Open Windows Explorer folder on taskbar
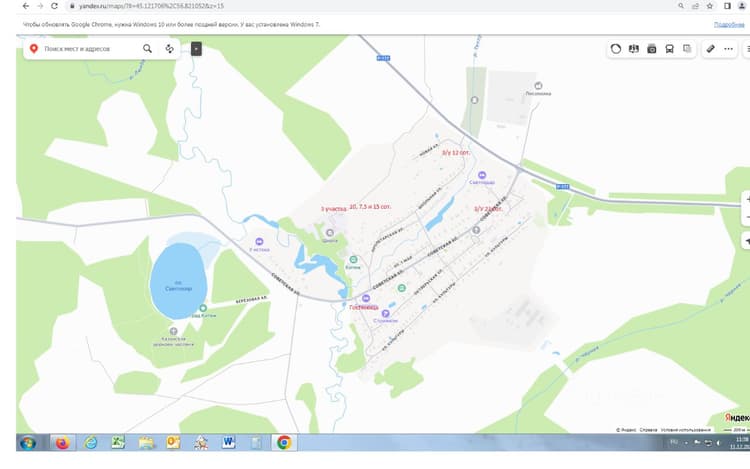The width and height of the screenshot is (750, 469). [146, 443]
